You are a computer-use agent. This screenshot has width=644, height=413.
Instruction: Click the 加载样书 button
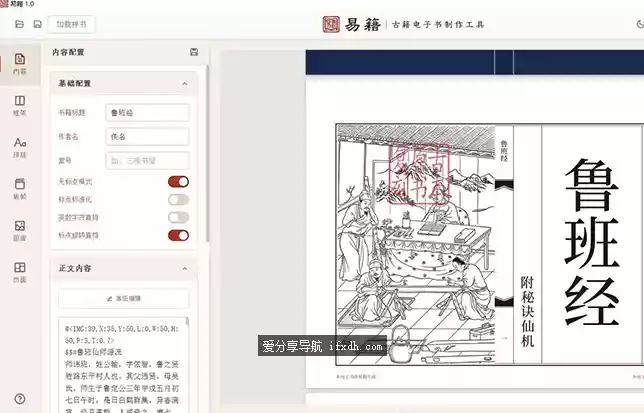(71, 24)
